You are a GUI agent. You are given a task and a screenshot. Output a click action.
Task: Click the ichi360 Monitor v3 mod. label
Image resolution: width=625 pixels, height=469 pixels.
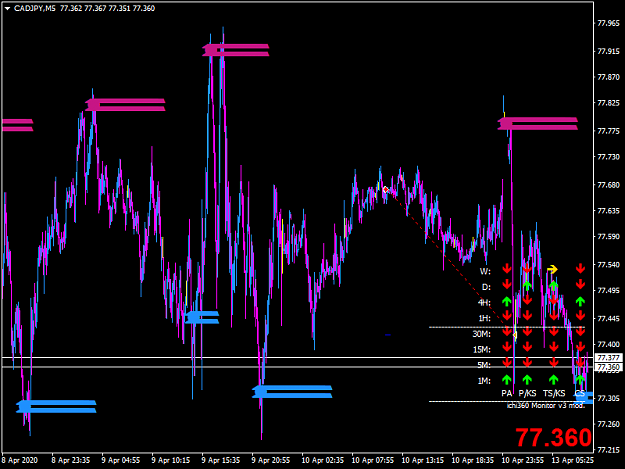[x=546, y=406]
